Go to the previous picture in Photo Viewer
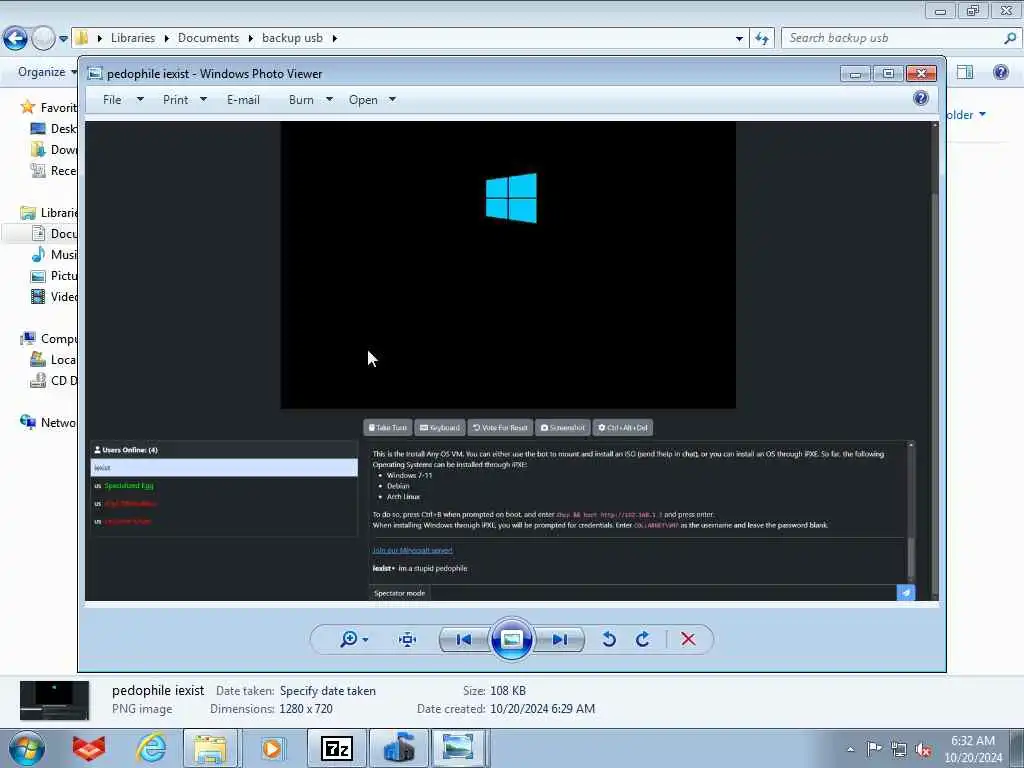The width and height of the screenshot is (1024, 768). point(464,639)
